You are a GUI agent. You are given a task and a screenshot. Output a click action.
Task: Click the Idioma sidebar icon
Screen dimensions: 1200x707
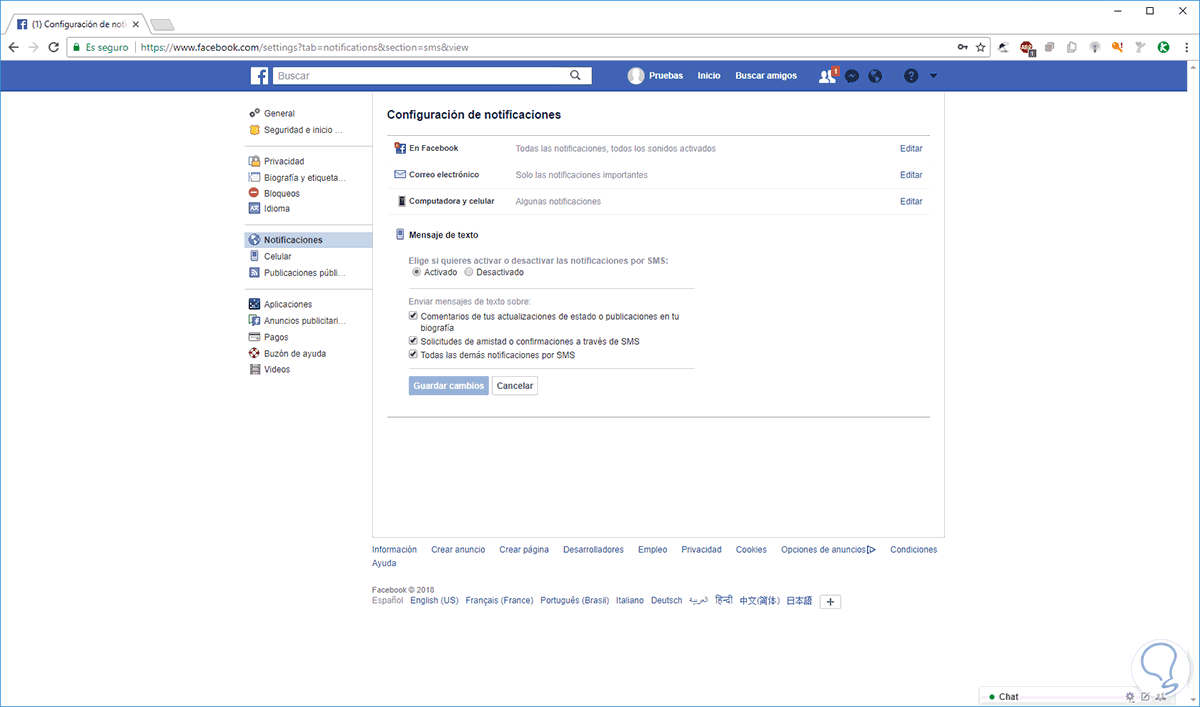click(x=254, y=209)
